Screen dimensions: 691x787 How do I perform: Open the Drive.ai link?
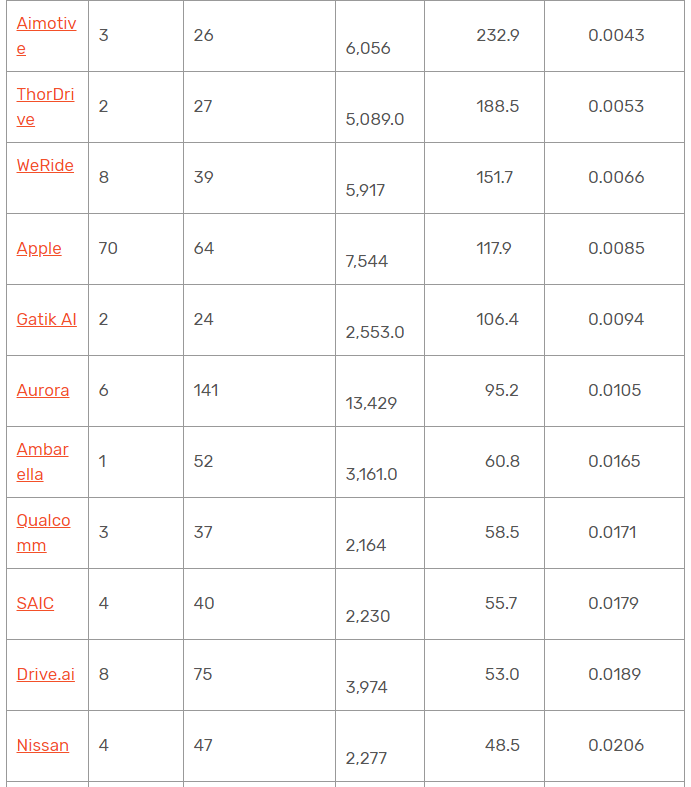46,674
